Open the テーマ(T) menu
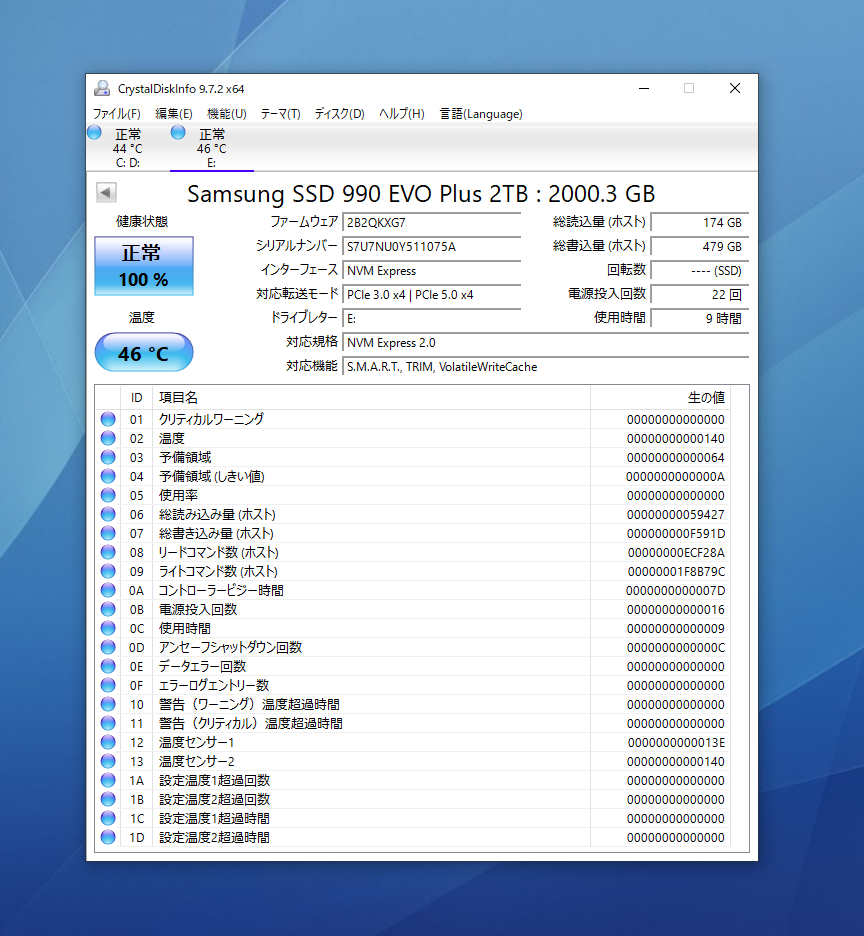 [x=280, y=113]
